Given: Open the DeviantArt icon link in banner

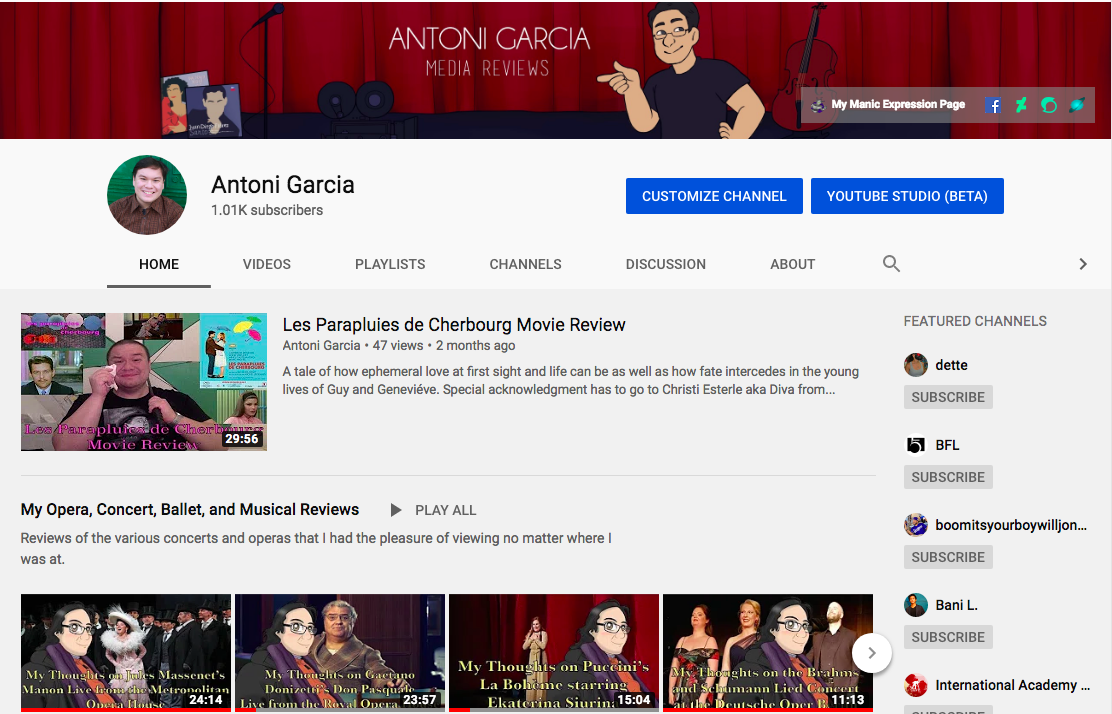Looking at the screenshot, I should [x=1021, y=105].
